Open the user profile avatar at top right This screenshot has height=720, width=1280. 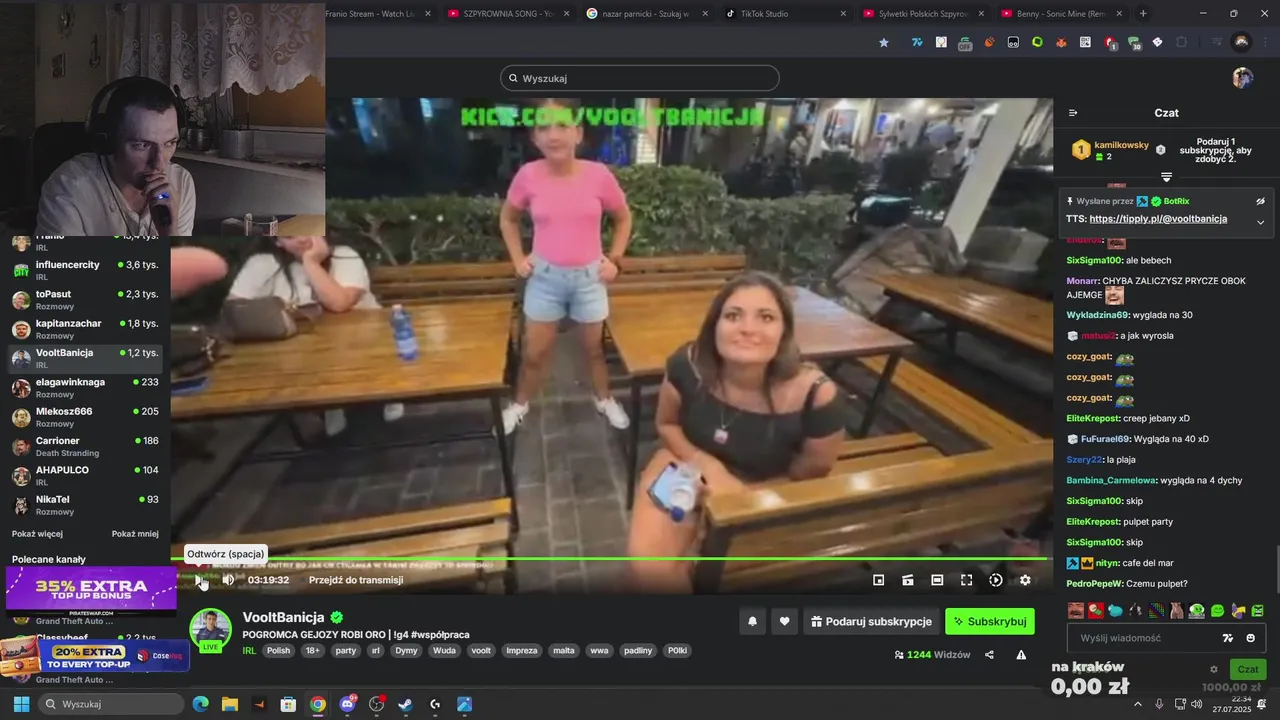(1242, 78)
